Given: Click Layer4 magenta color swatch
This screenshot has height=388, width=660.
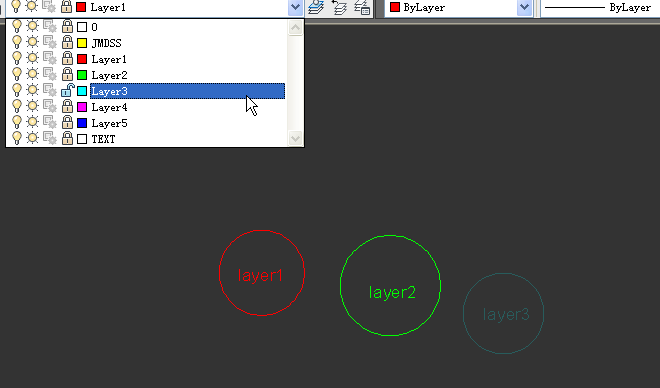Looking at the screenshot, I should point(82,107).
